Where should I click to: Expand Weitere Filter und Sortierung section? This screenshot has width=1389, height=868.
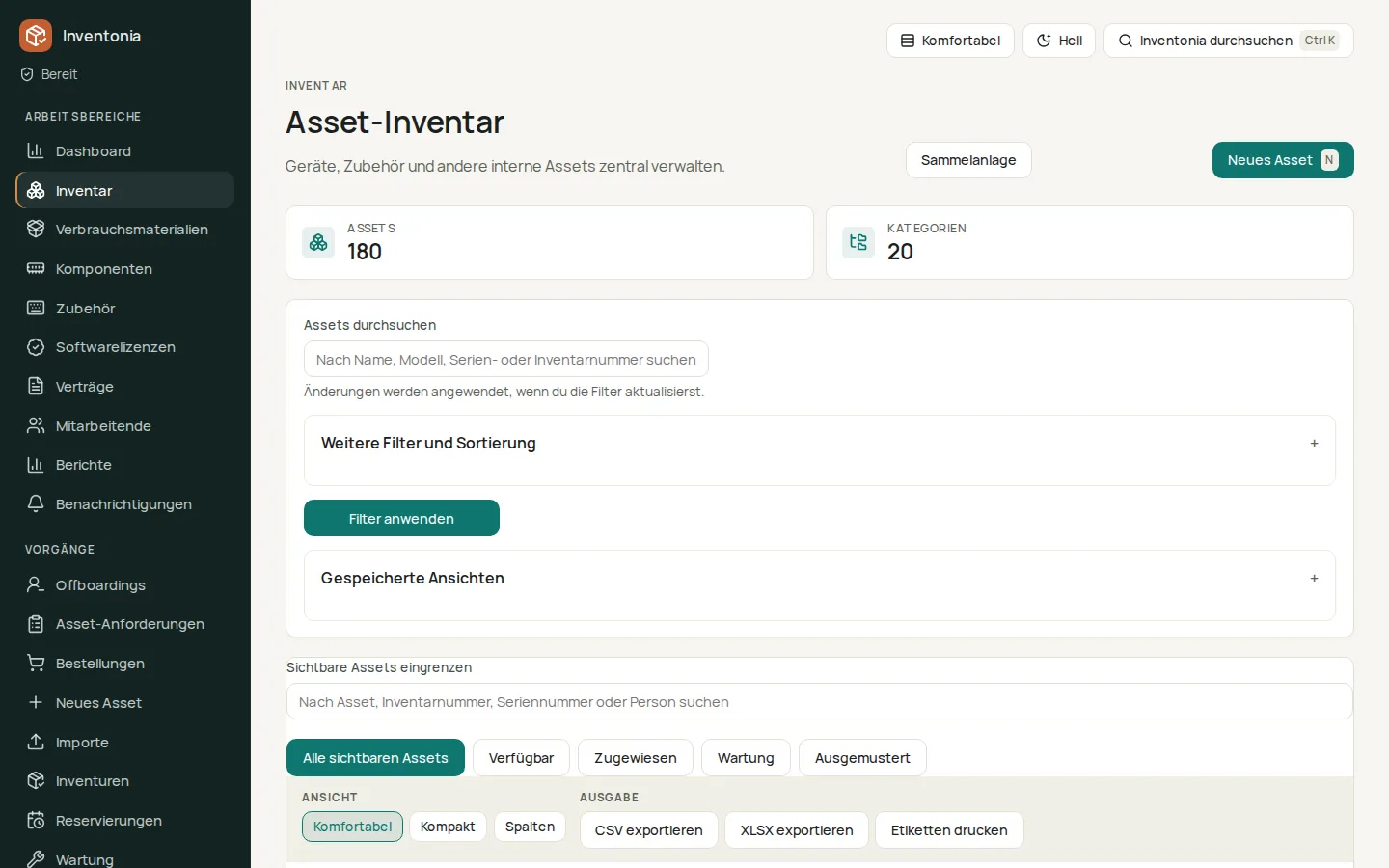coord(820,444)
